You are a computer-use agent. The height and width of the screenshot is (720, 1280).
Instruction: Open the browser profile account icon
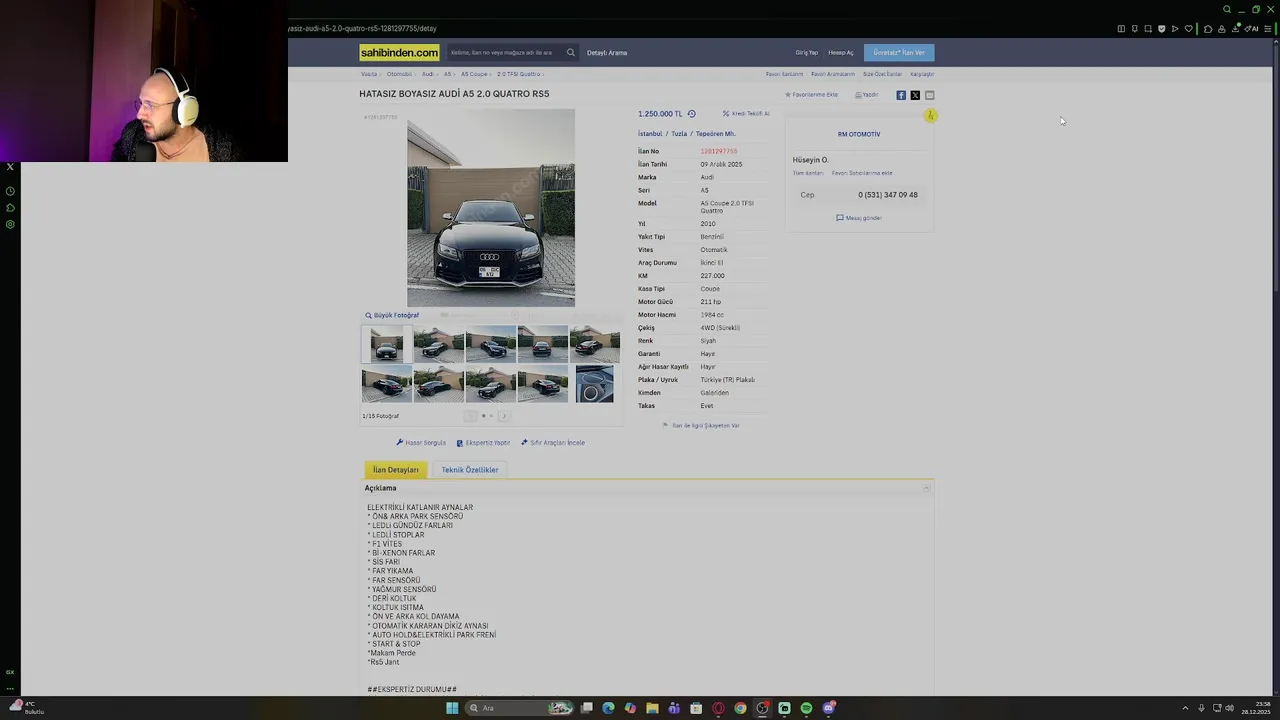point(1222,29)
